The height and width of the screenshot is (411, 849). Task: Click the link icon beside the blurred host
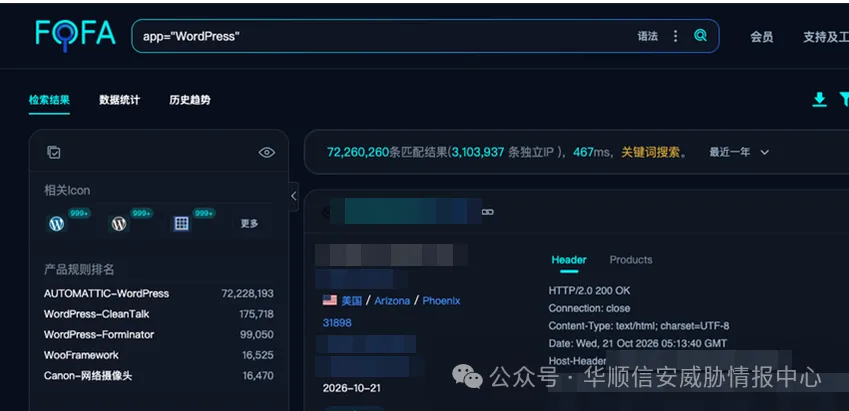(488, 212)
